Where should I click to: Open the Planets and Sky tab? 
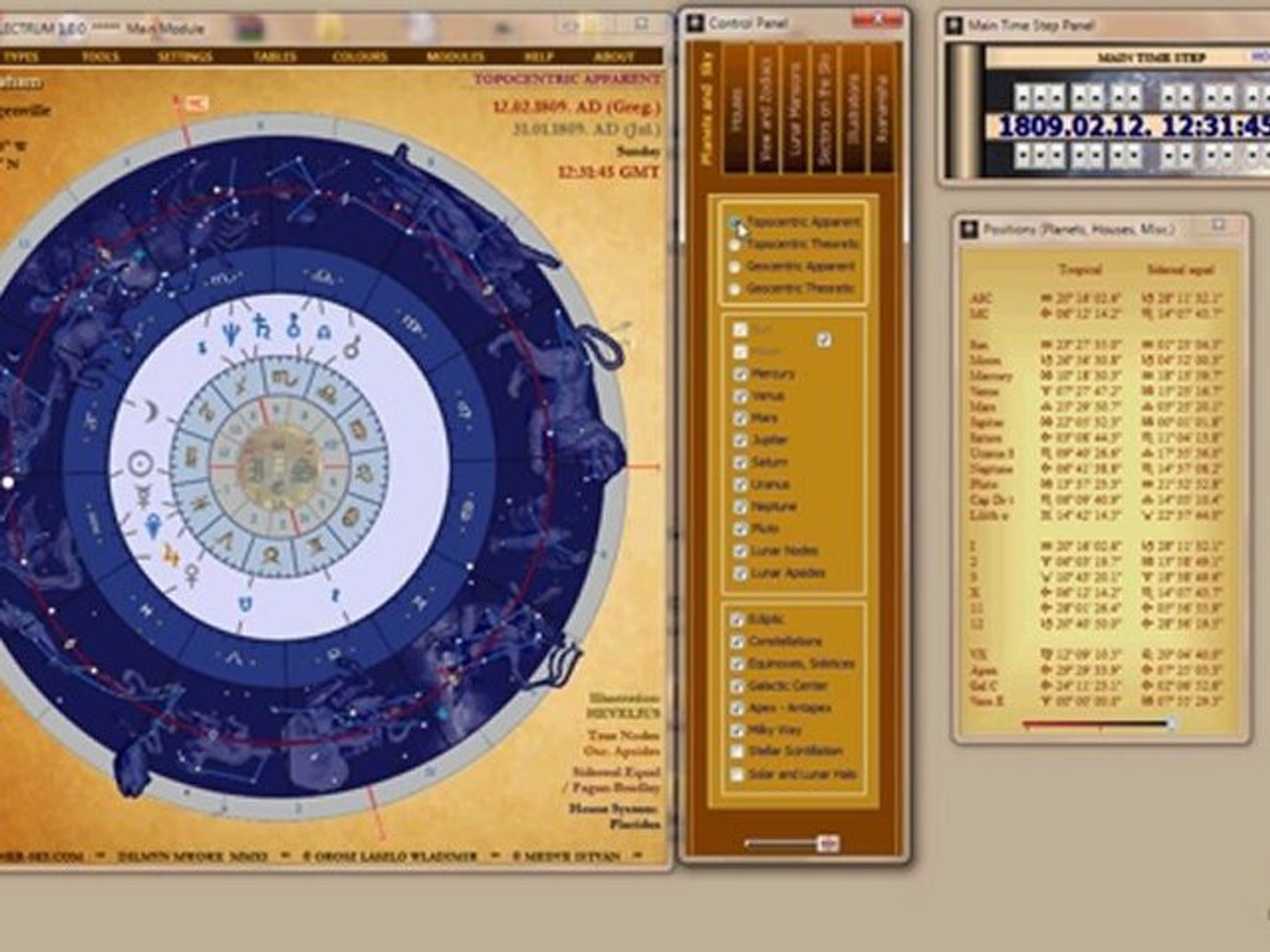pyautogui.click(x=706, y=107)
